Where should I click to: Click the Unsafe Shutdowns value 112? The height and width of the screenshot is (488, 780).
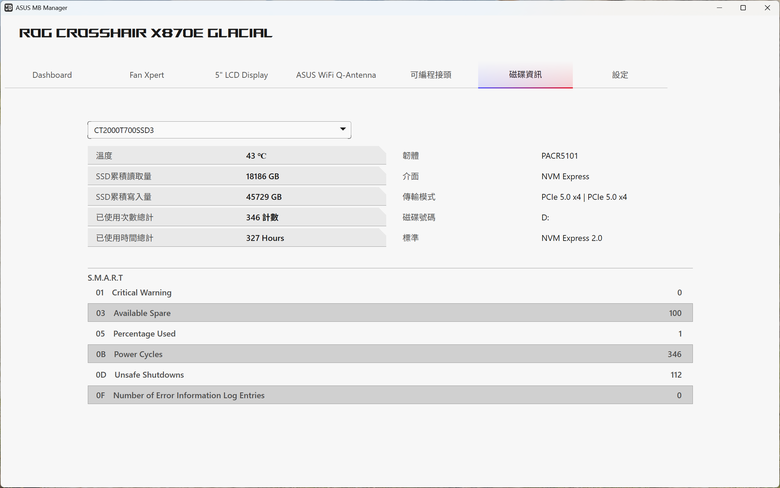tap(676, 375)
